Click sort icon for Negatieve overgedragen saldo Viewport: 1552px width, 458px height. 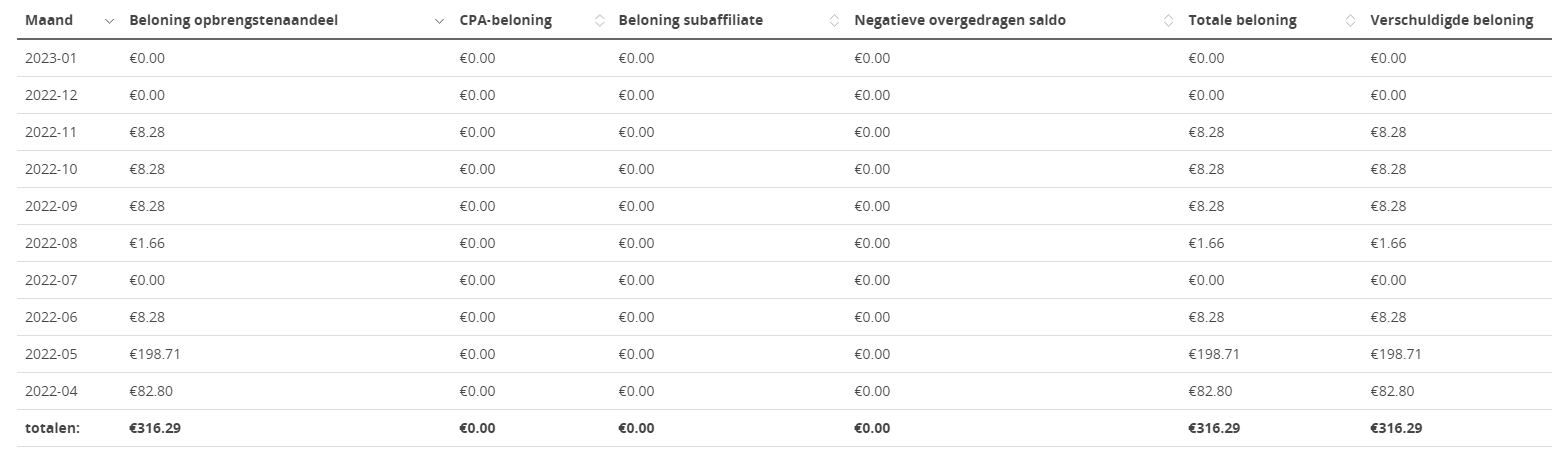tap(1169, 21)
